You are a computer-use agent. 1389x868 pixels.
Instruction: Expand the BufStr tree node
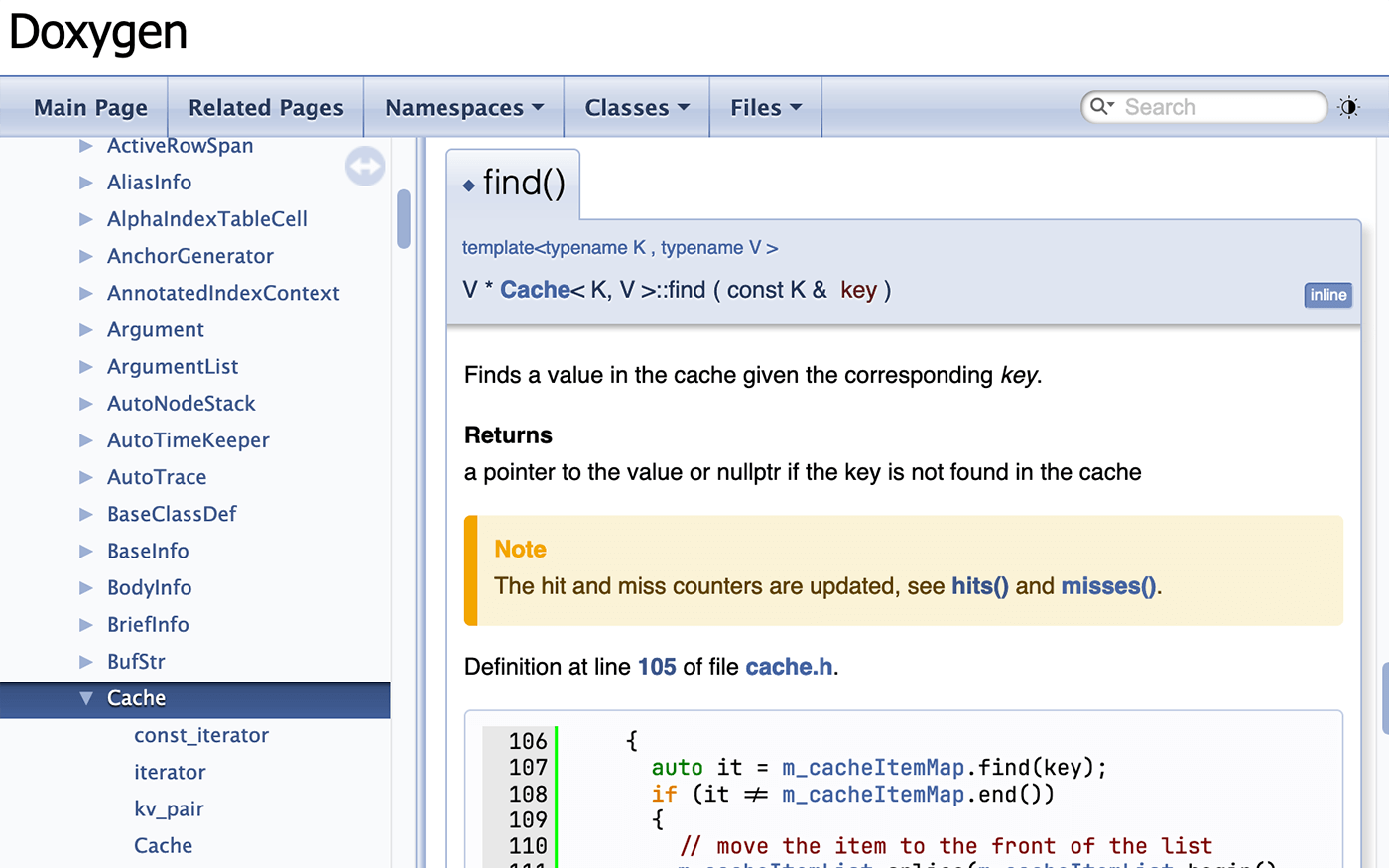[86, 662]
